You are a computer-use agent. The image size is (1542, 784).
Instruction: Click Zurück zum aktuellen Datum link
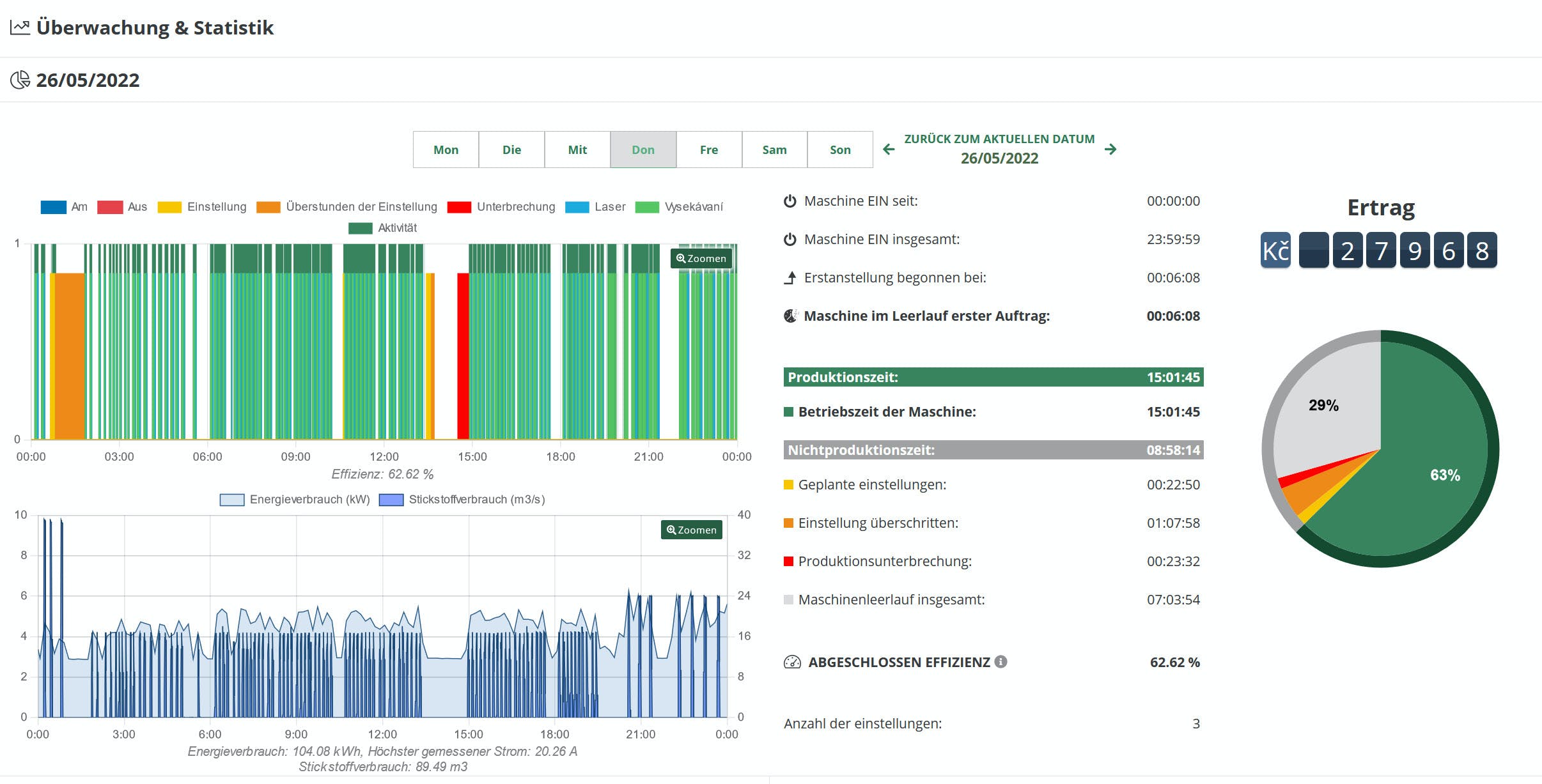pyautogui.click(x=999, y=139)
